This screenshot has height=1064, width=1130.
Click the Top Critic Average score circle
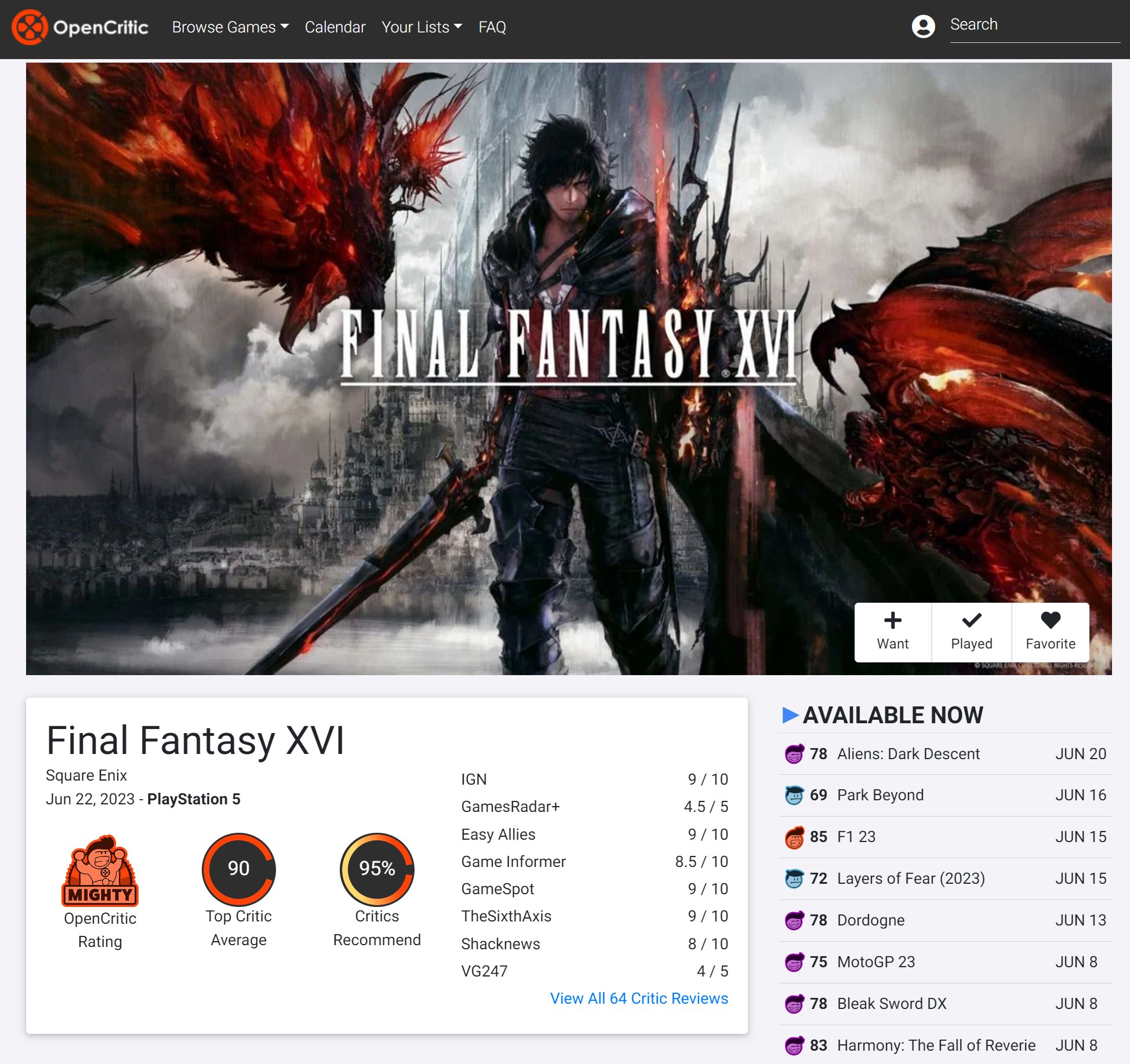[x=237, y=869]
